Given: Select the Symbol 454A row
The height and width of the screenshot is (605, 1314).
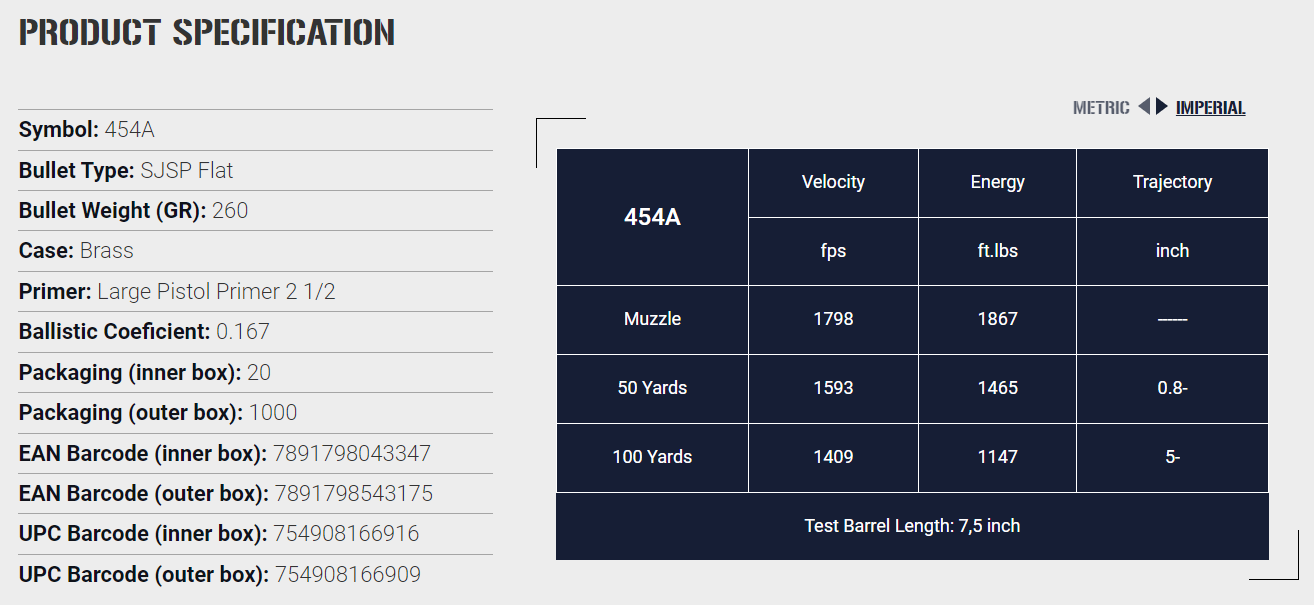Looking at the screenshot, I should (256, 130).
